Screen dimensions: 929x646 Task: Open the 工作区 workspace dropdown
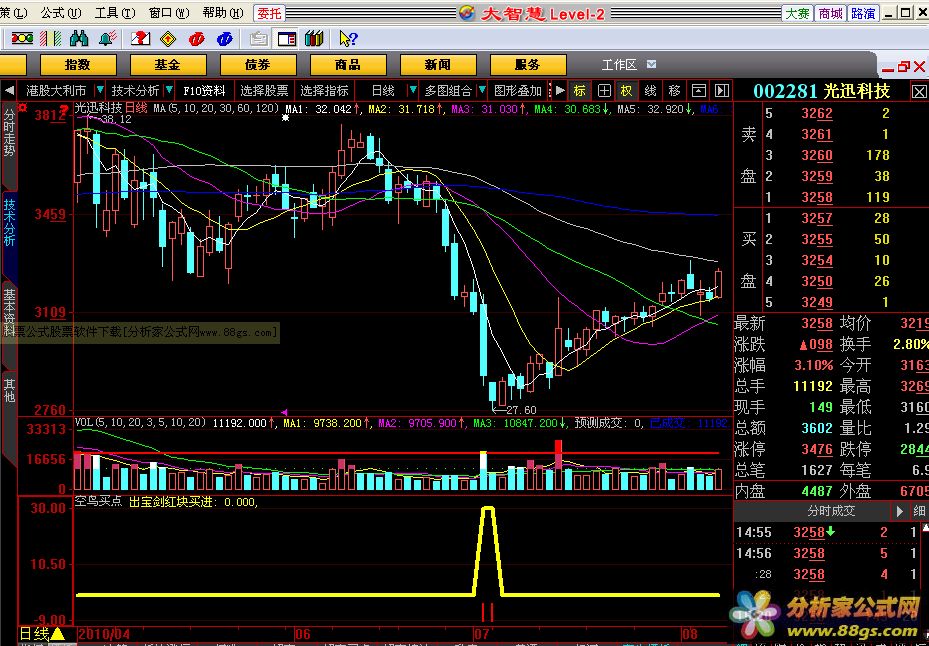pyautogui.click(x=651, y=64)
